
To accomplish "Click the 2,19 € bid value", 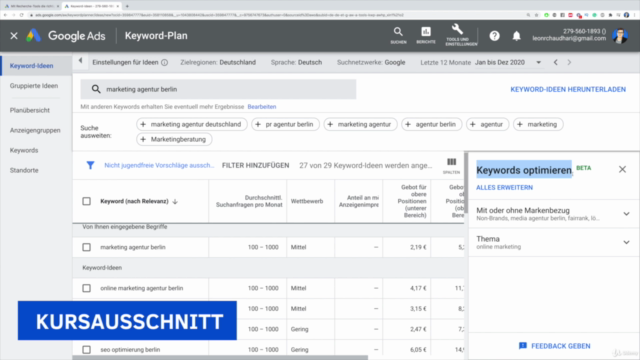I will coord(418,247).
